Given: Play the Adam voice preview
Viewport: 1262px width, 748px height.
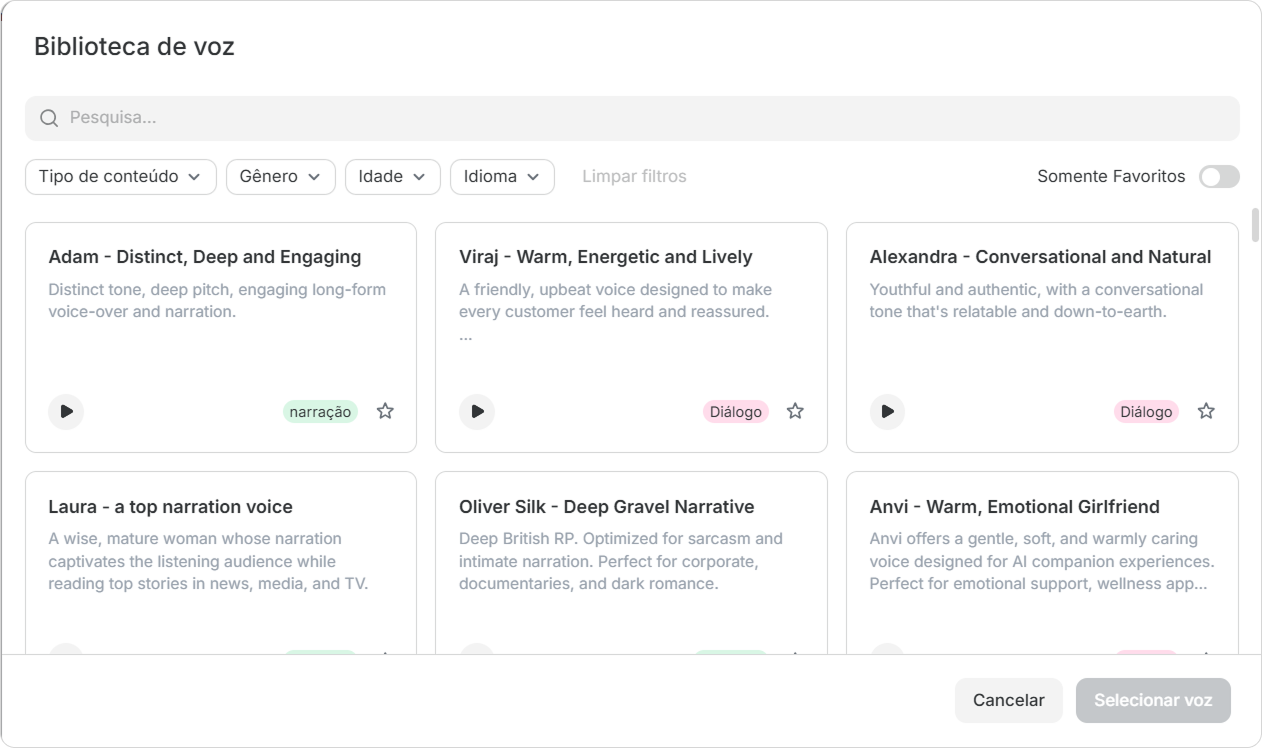Looking at the screenshot, I should pyautogui.click(x=66, y=411).
